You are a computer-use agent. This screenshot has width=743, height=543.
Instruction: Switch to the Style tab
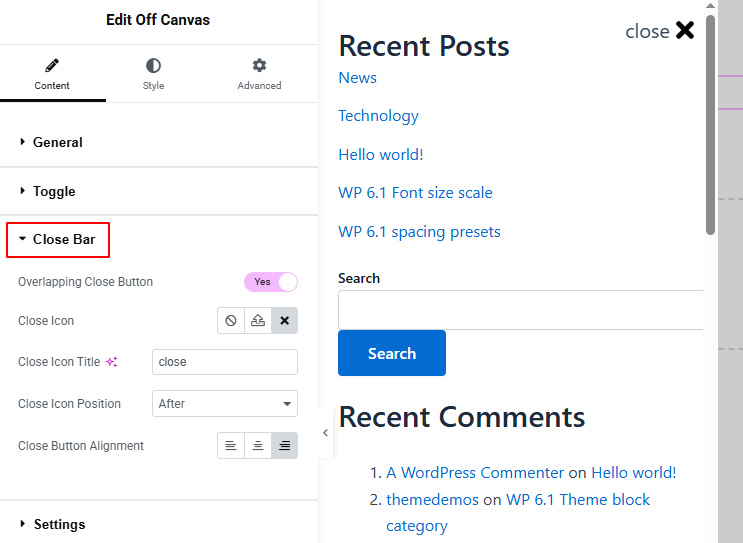point(153,74)
